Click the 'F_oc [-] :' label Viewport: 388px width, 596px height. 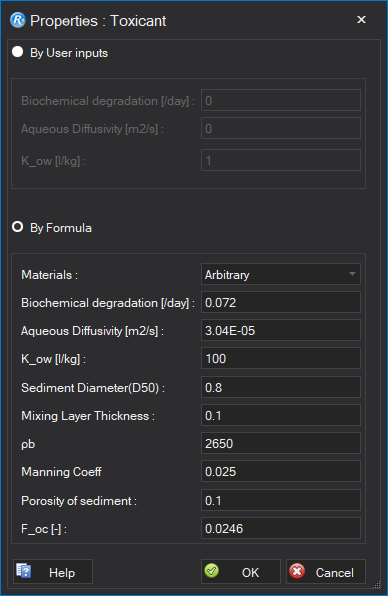pos(44,529)
